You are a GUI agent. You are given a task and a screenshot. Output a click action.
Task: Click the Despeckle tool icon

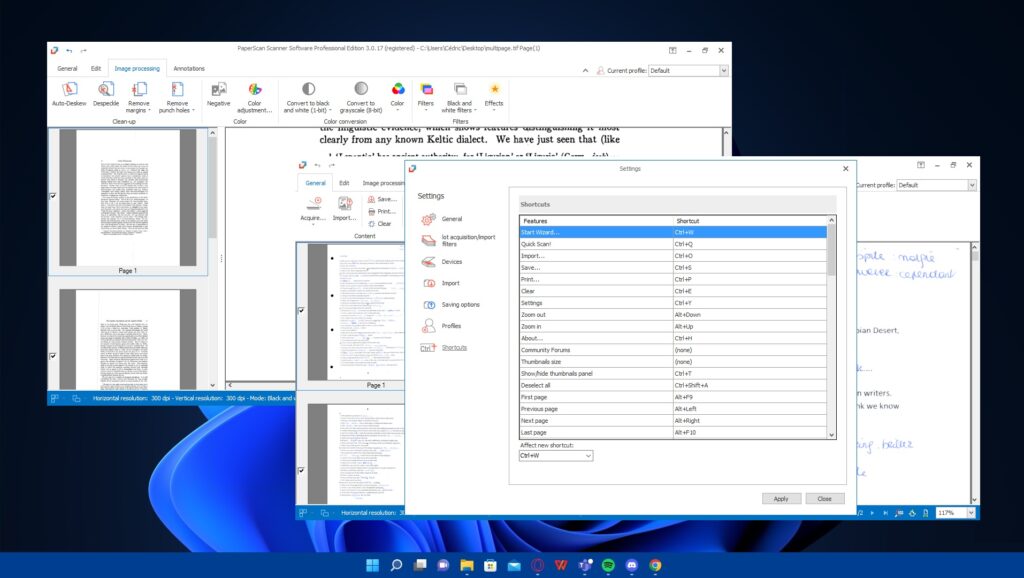106,89
